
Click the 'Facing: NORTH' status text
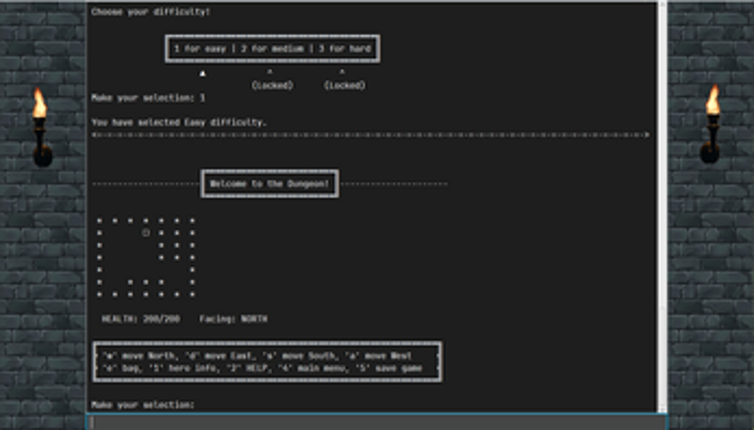[x=234, y=318]
